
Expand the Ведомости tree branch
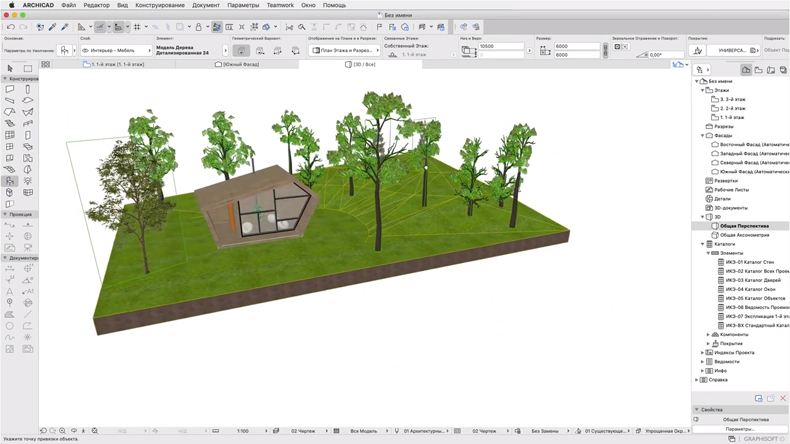pyautogui.click(x=702, y=362)
